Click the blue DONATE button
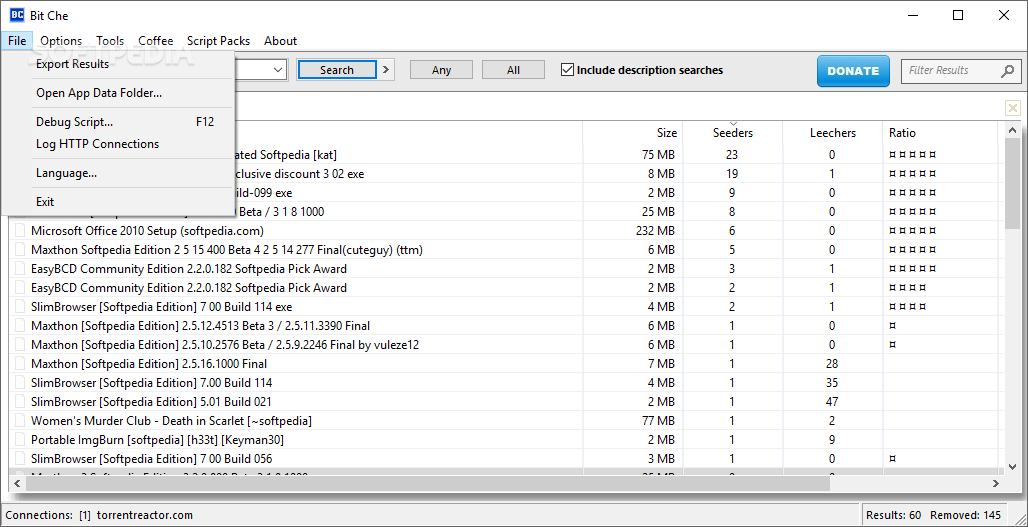Viewport: 1028px width, 527px height. (853, 71)
